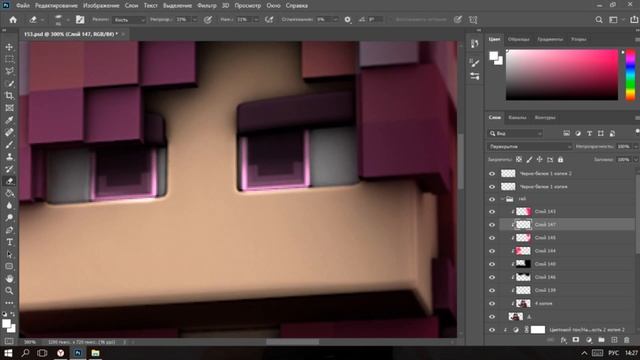Image resolution: width=640 pixels, height=360 pixels.
Task: Open layer filter kind dropdown
Action: point(516,133)
